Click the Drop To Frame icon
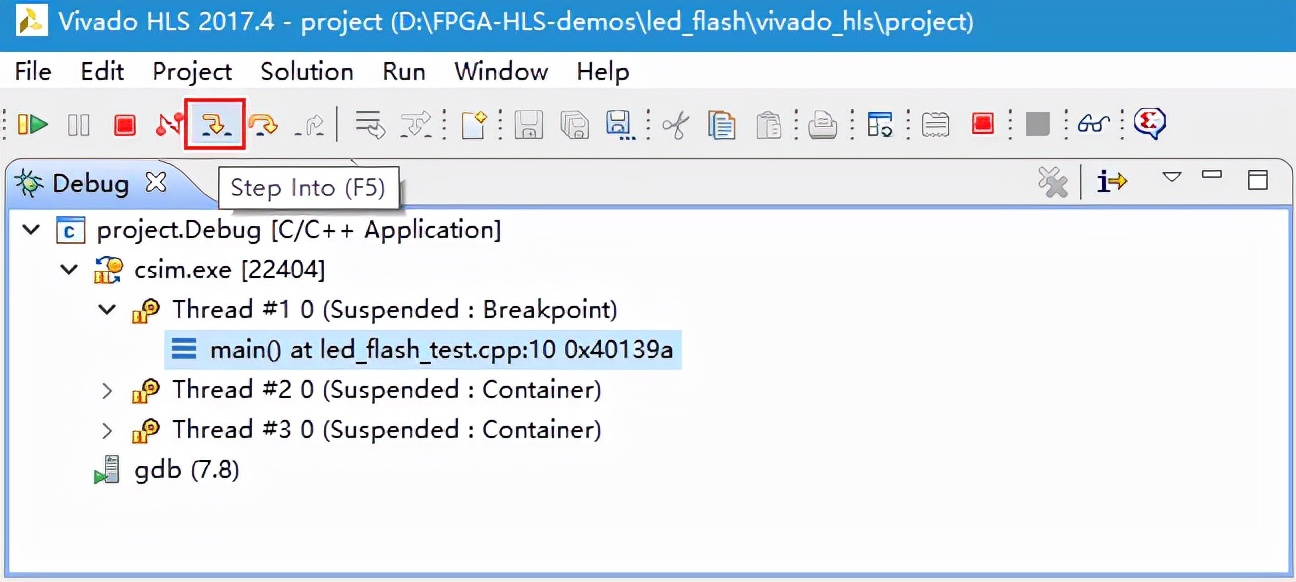The image size is (1296, 582). [370, 124]
